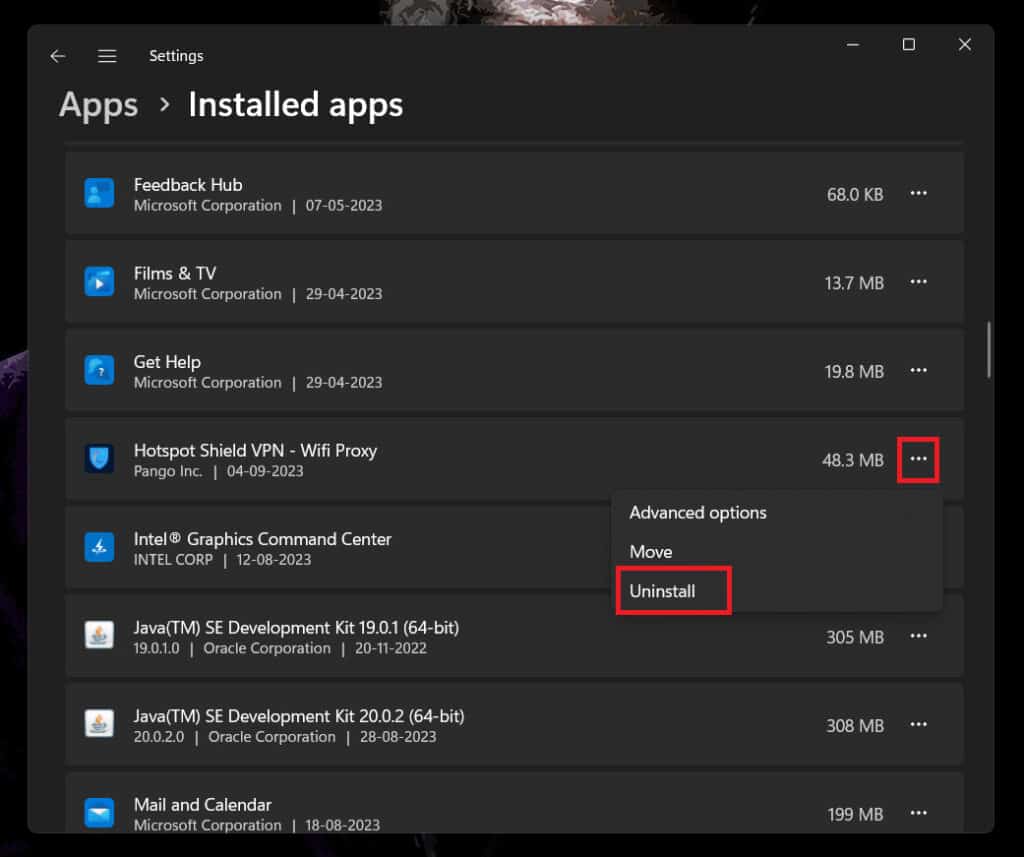This screenshot has height=857, width=1024.
Task: Open the navigation hamburger menu
Action: click(x=107, y=56)
